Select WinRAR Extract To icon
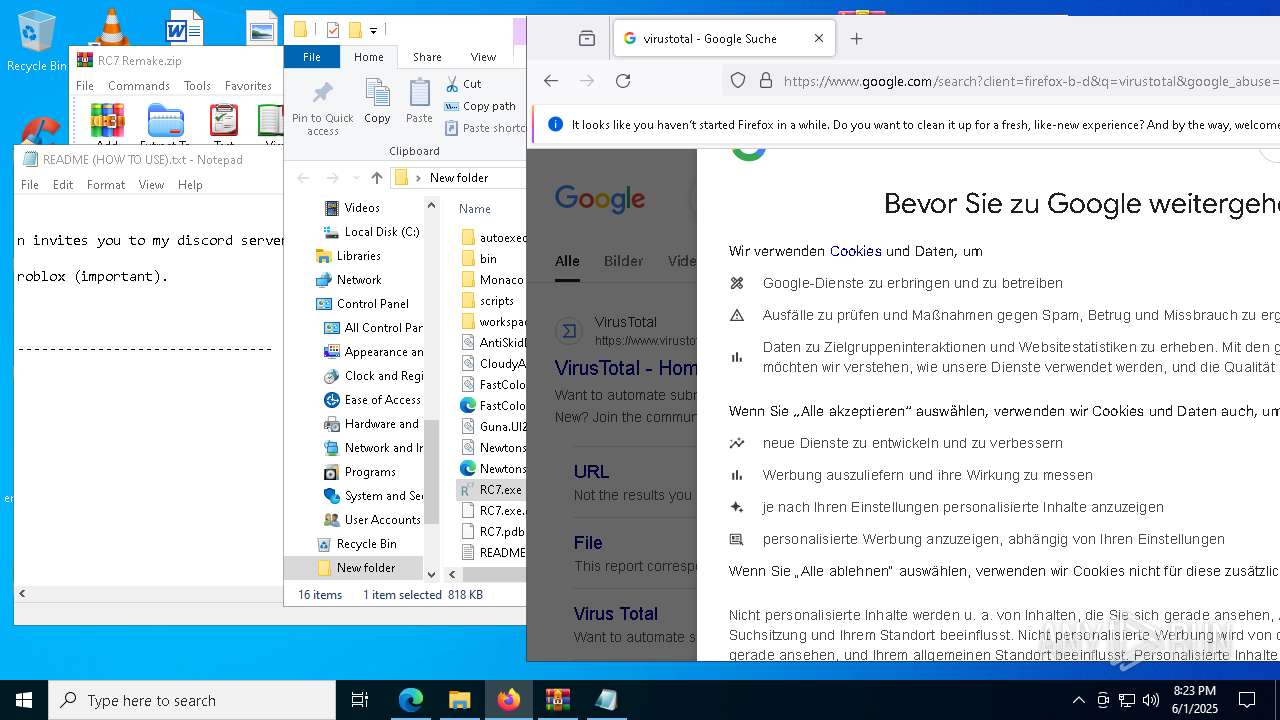1280x720 pixels. pos(165,121)
